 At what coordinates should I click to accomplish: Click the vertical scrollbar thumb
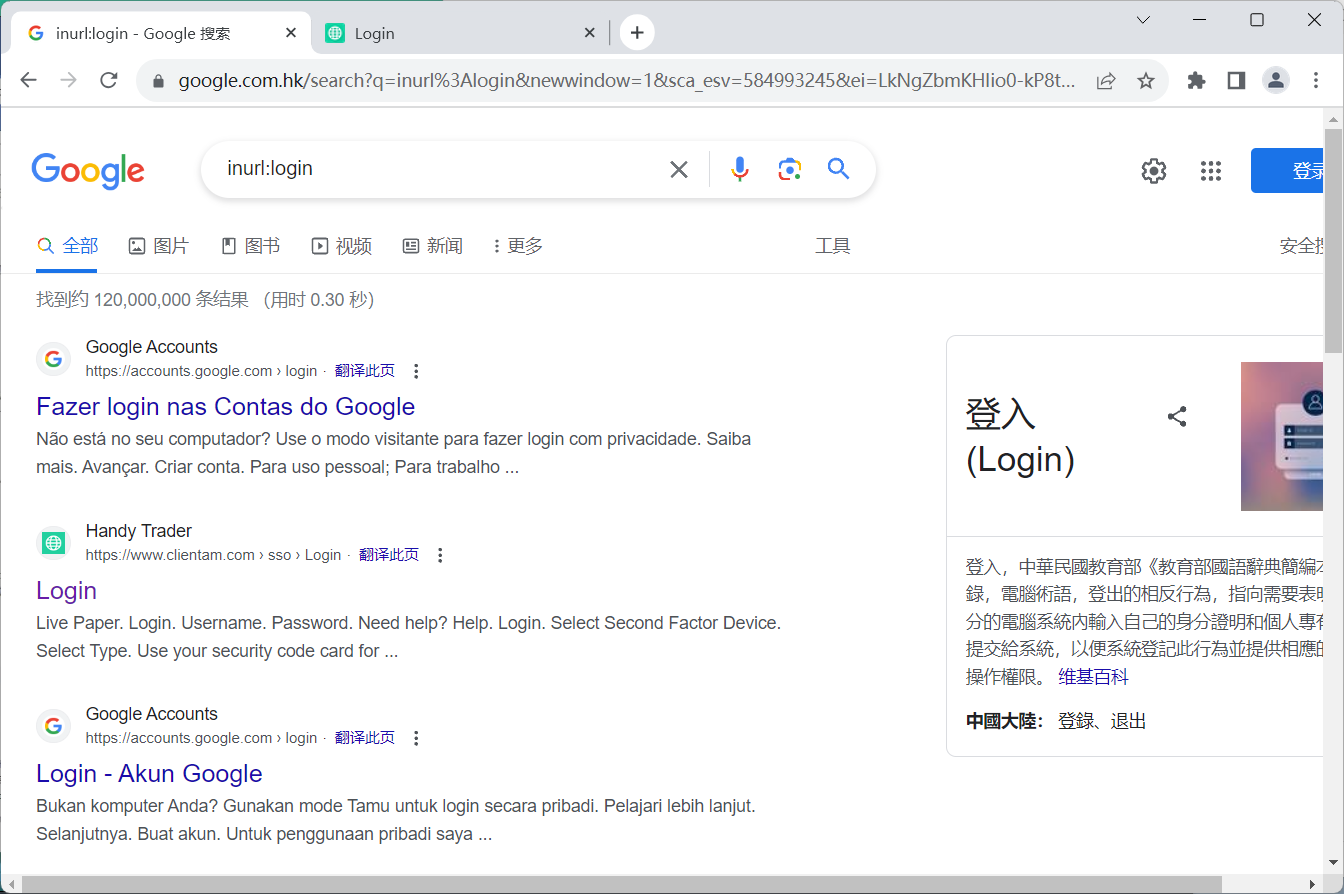point(1334,240)
